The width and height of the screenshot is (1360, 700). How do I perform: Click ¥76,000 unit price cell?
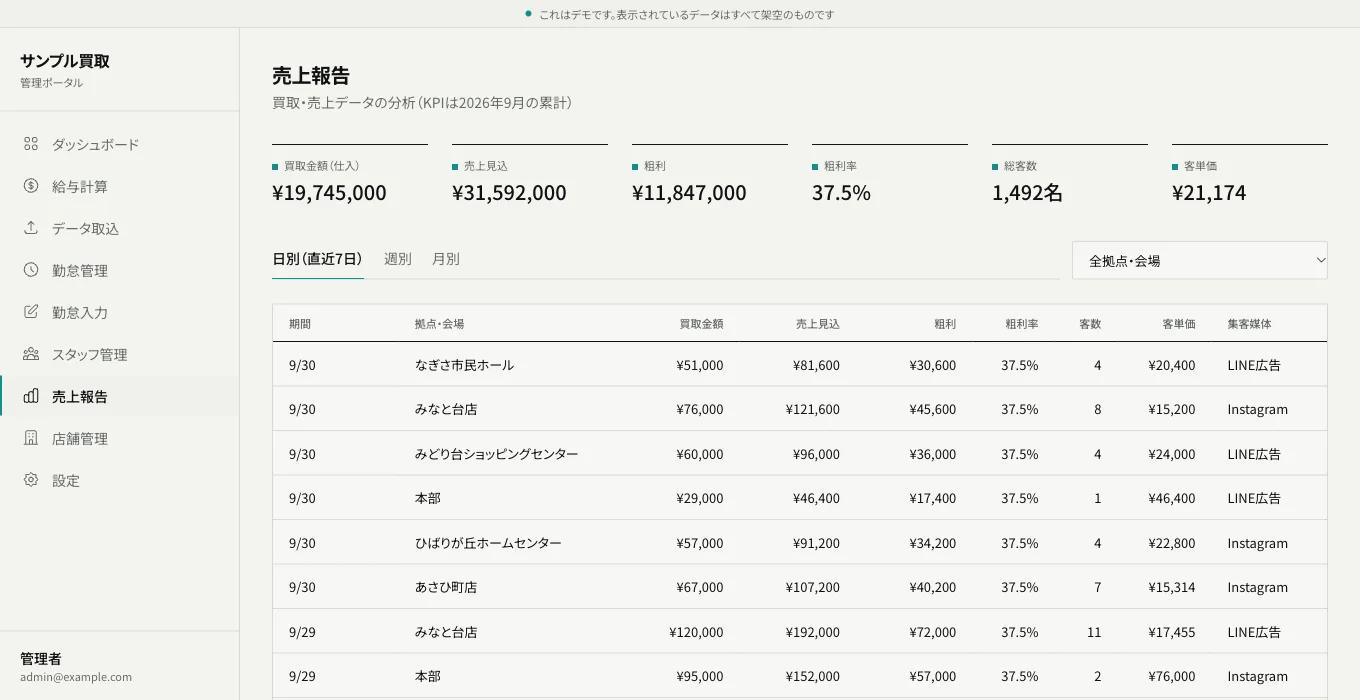click(1172, 676)
